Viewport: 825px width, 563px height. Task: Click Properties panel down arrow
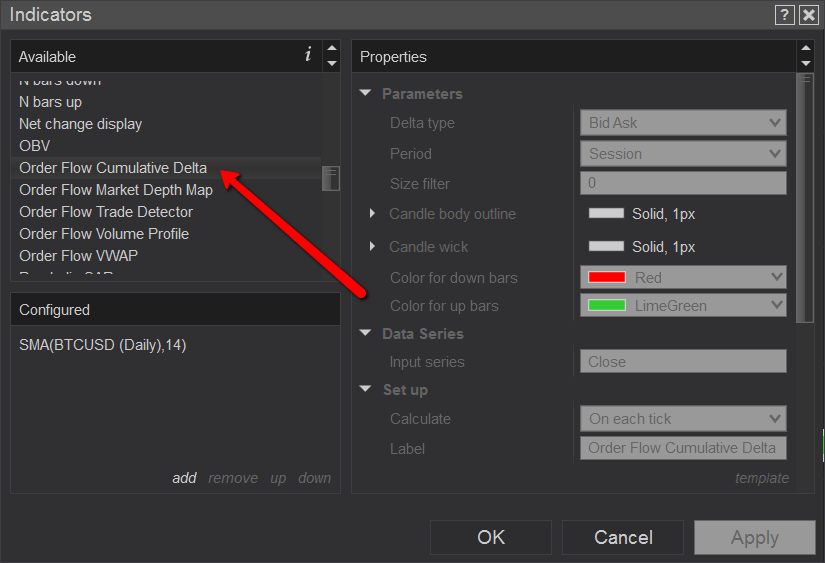(806, 63)
